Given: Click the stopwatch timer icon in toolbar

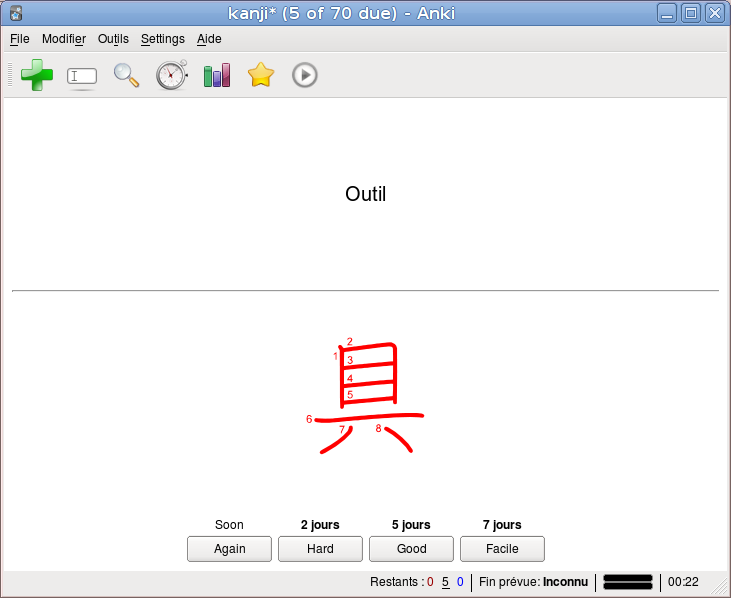Looking at the screenshot, I should point(172,75).
